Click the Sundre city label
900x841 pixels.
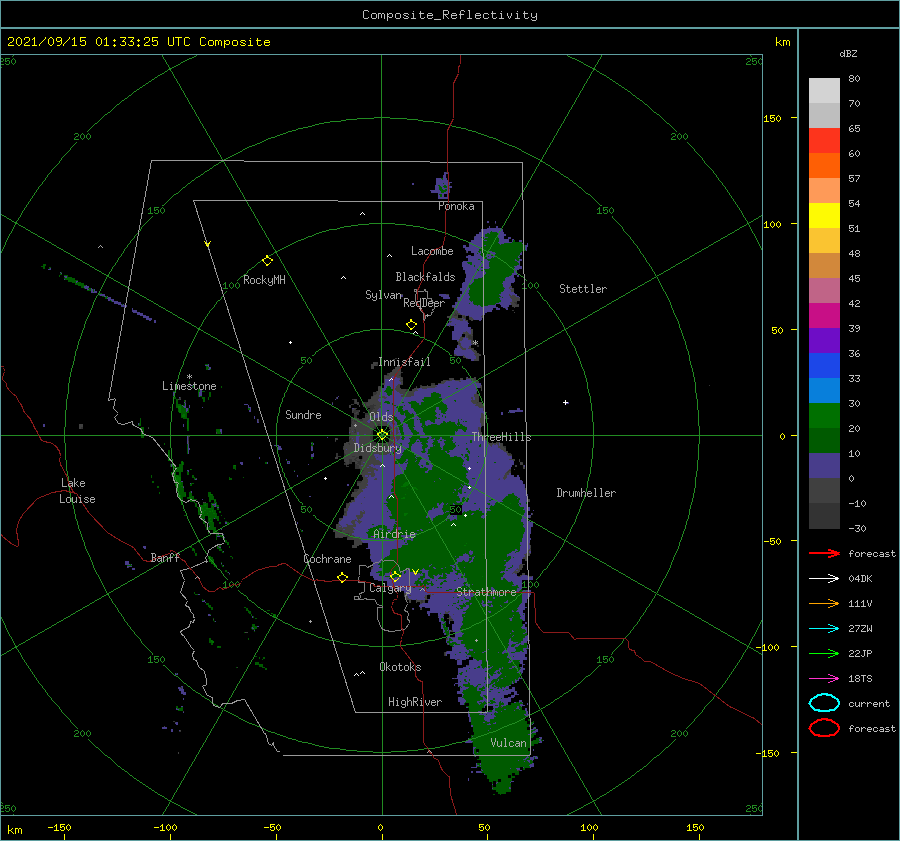(x=303, y=414)
